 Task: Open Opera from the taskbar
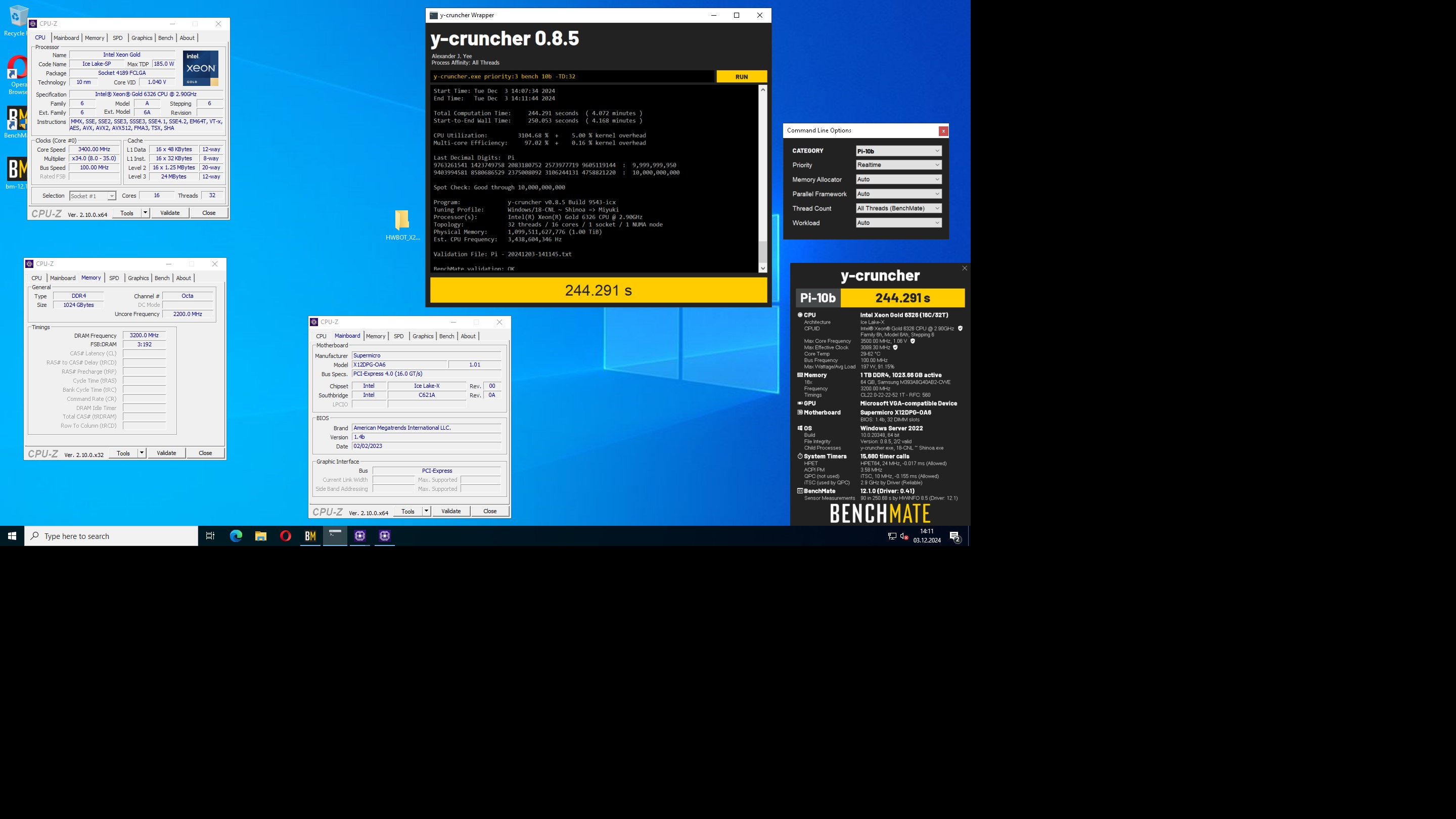pos(286,536)
